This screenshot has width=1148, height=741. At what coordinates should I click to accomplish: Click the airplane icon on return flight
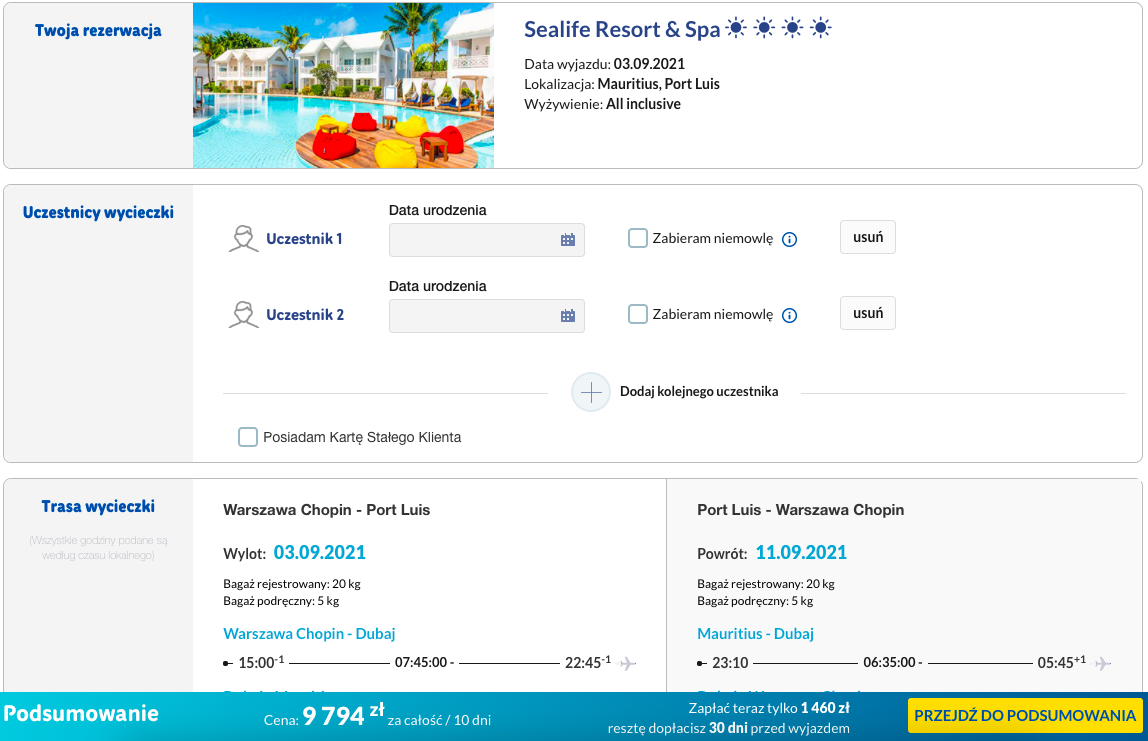coord(1102,663)
